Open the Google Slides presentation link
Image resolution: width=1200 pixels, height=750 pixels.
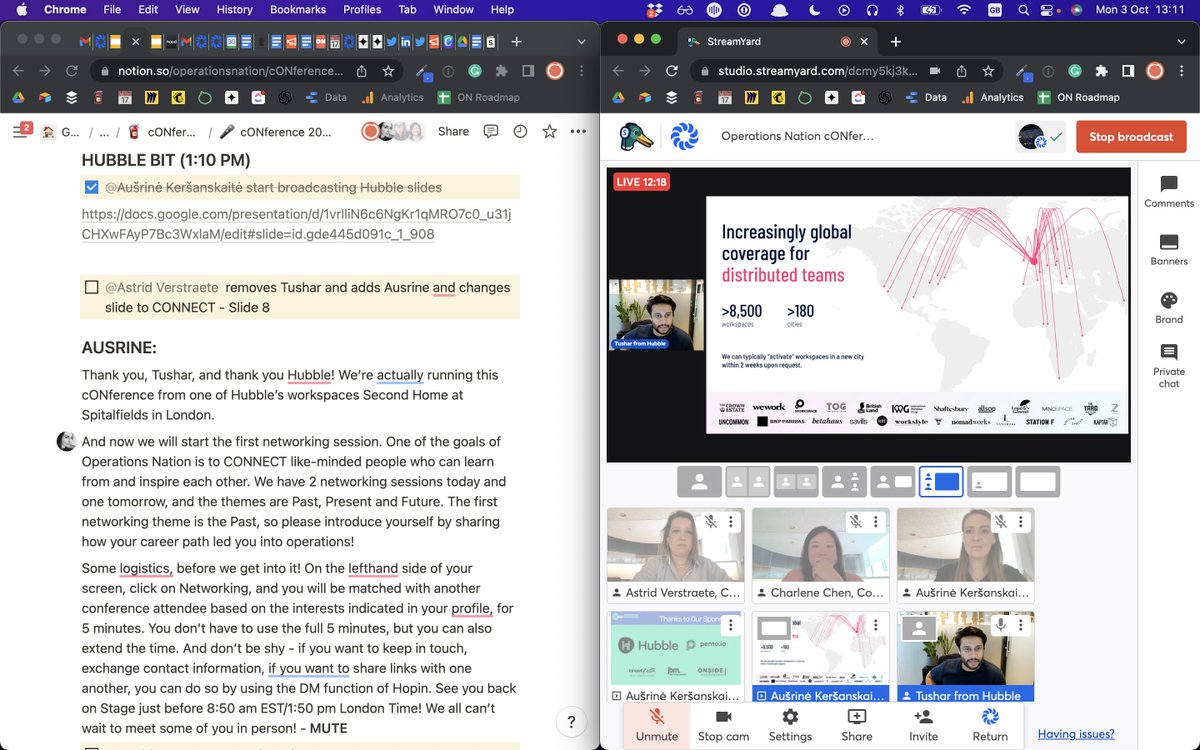[x=296, y=224]
